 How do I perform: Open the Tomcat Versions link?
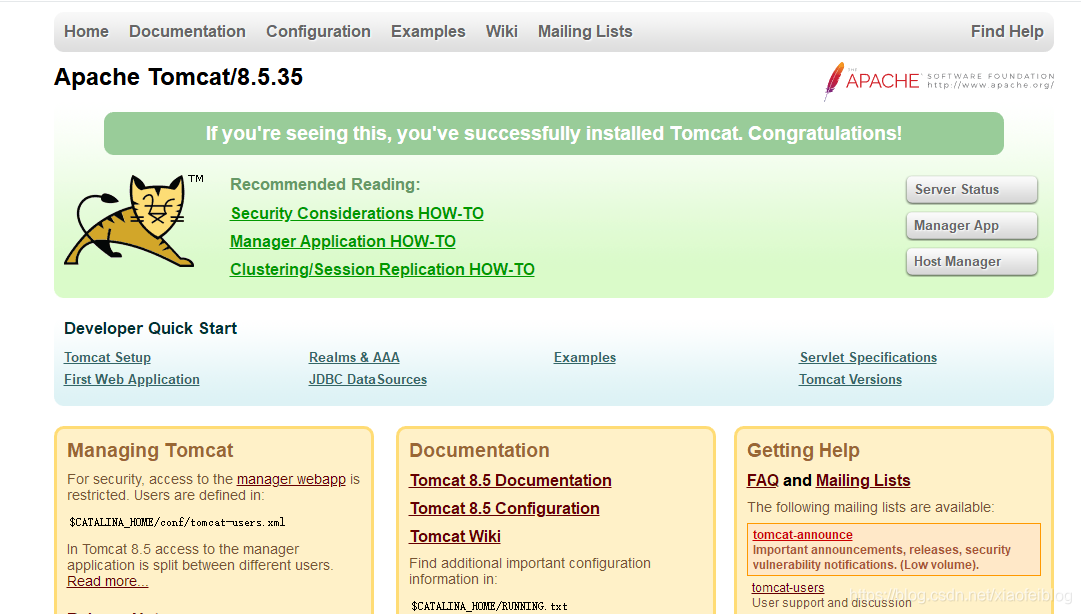pos(850,380)
